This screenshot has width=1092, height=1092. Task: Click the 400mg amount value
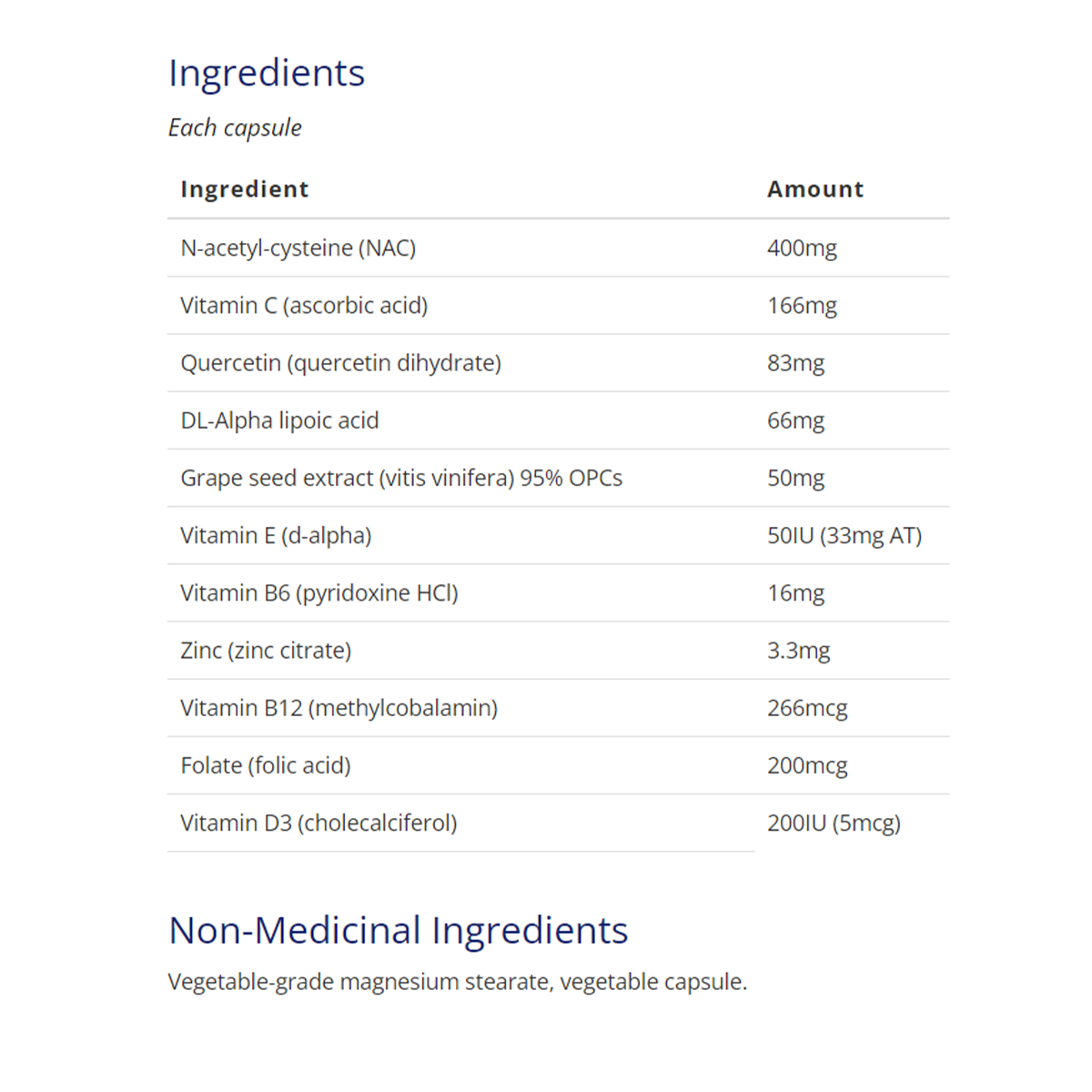(802, 248)
